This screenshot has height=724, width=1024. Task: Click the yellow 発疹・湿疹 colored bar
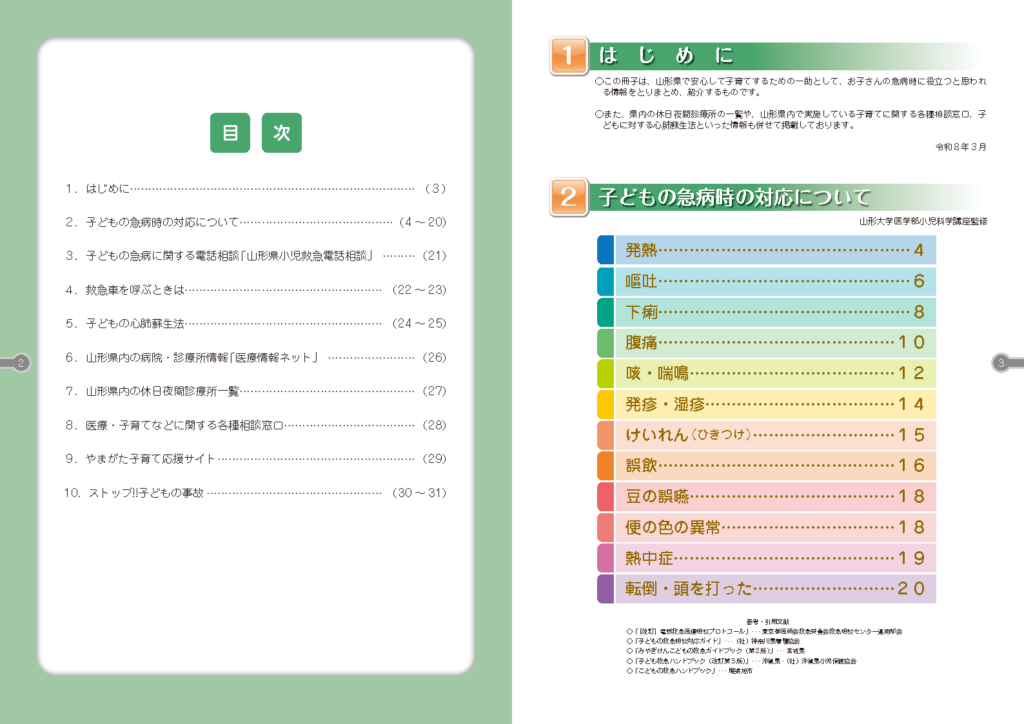pos(765,403)
